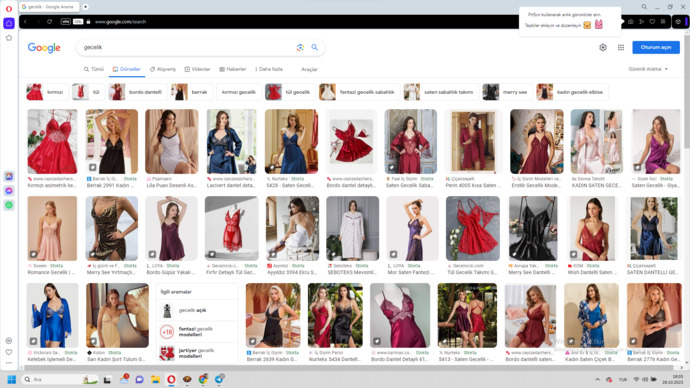Open related search jartiyer gecelik modelleri
This screenshot has width=690, height=388.
197,353
